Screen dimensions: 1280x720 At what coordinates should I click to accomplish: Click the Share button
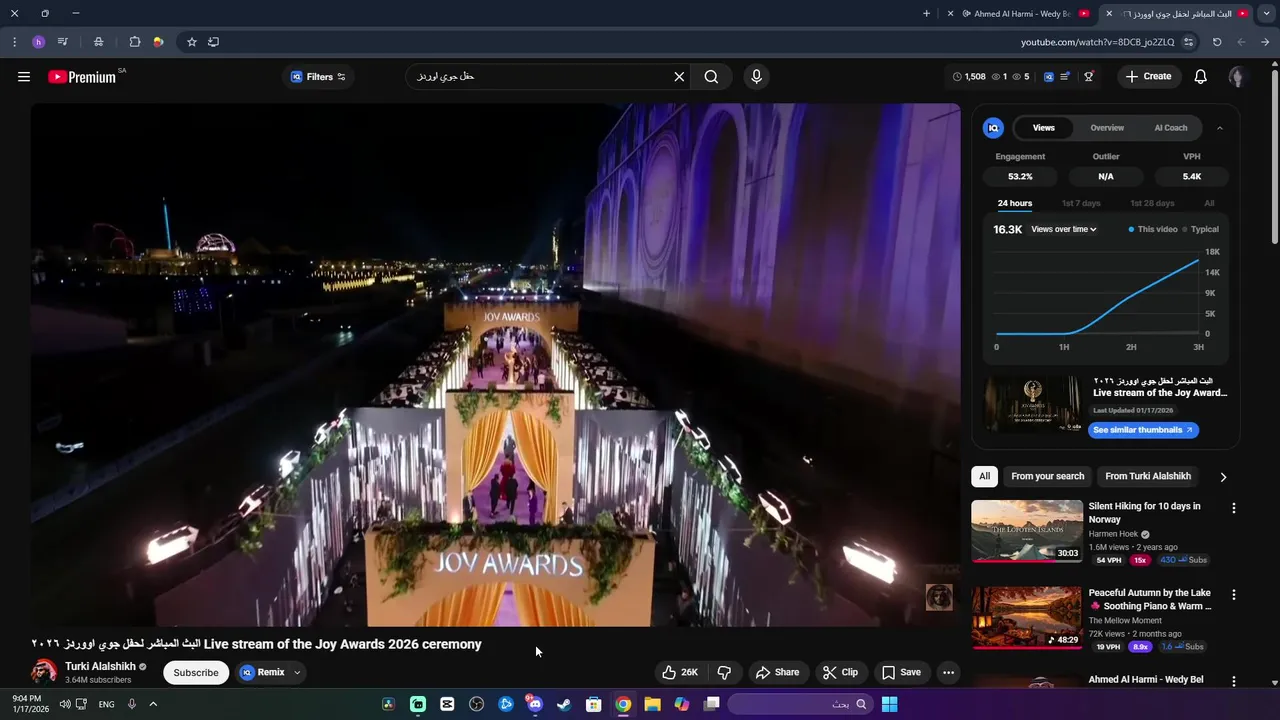click(777, 672)
